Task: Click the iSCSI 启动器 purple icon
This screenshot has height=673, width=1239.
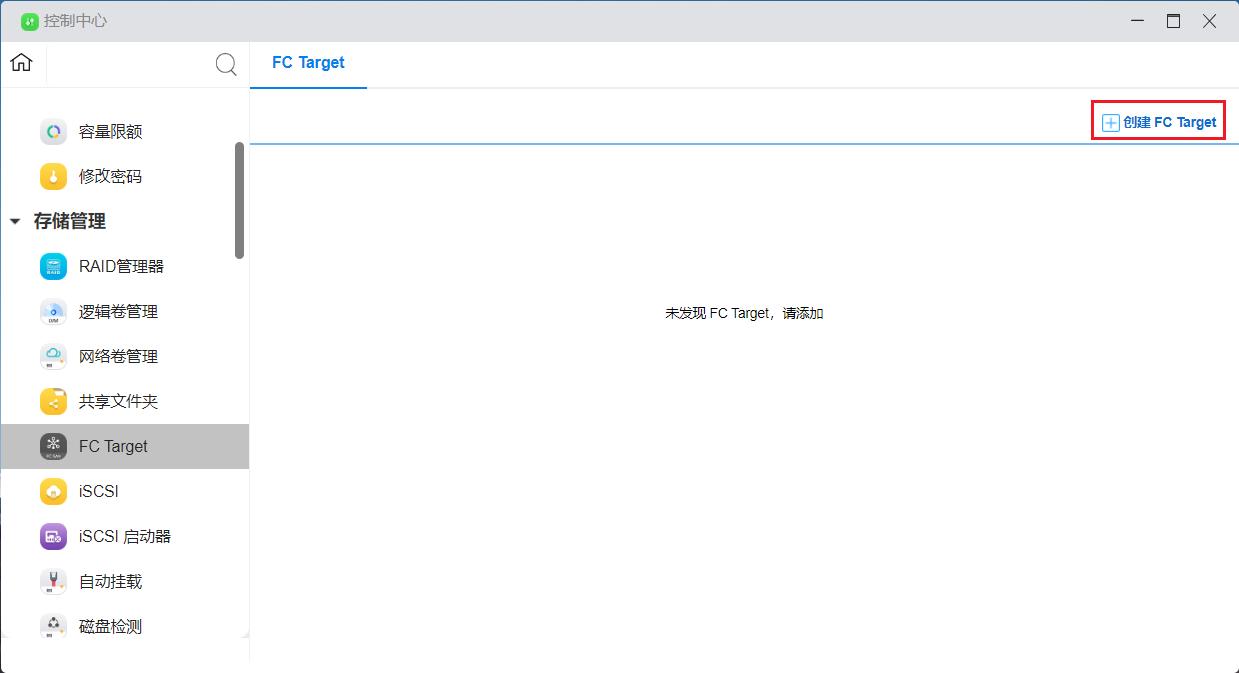Action: click(53, 537)
